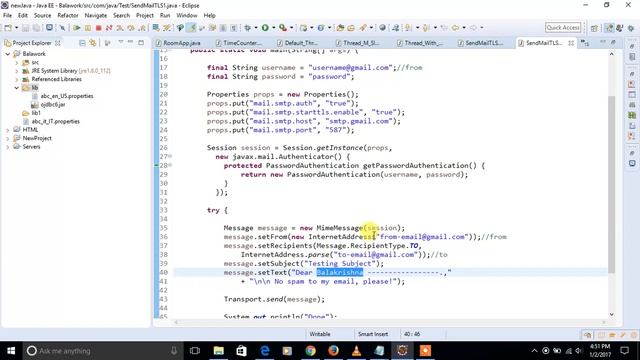This screenshot has width=640, height=360.
Task: Click the Open Type folder icon
Action: tap(340, 28)
